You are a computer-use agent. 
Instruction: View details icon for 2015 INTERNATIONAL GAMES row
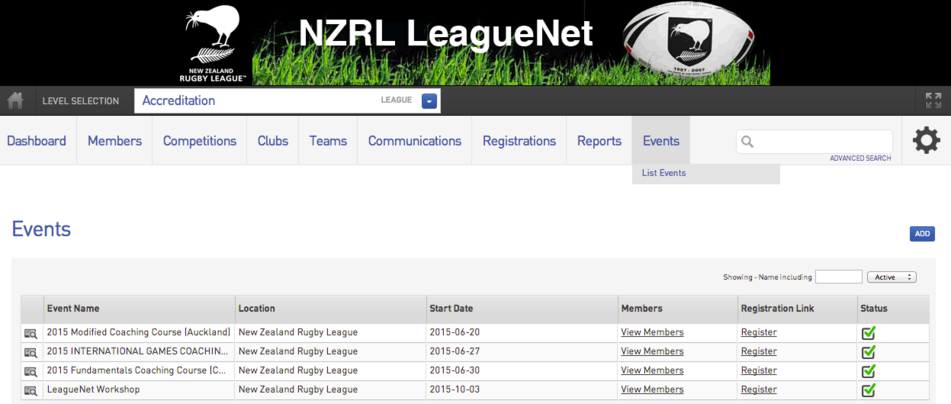point(31,352)
